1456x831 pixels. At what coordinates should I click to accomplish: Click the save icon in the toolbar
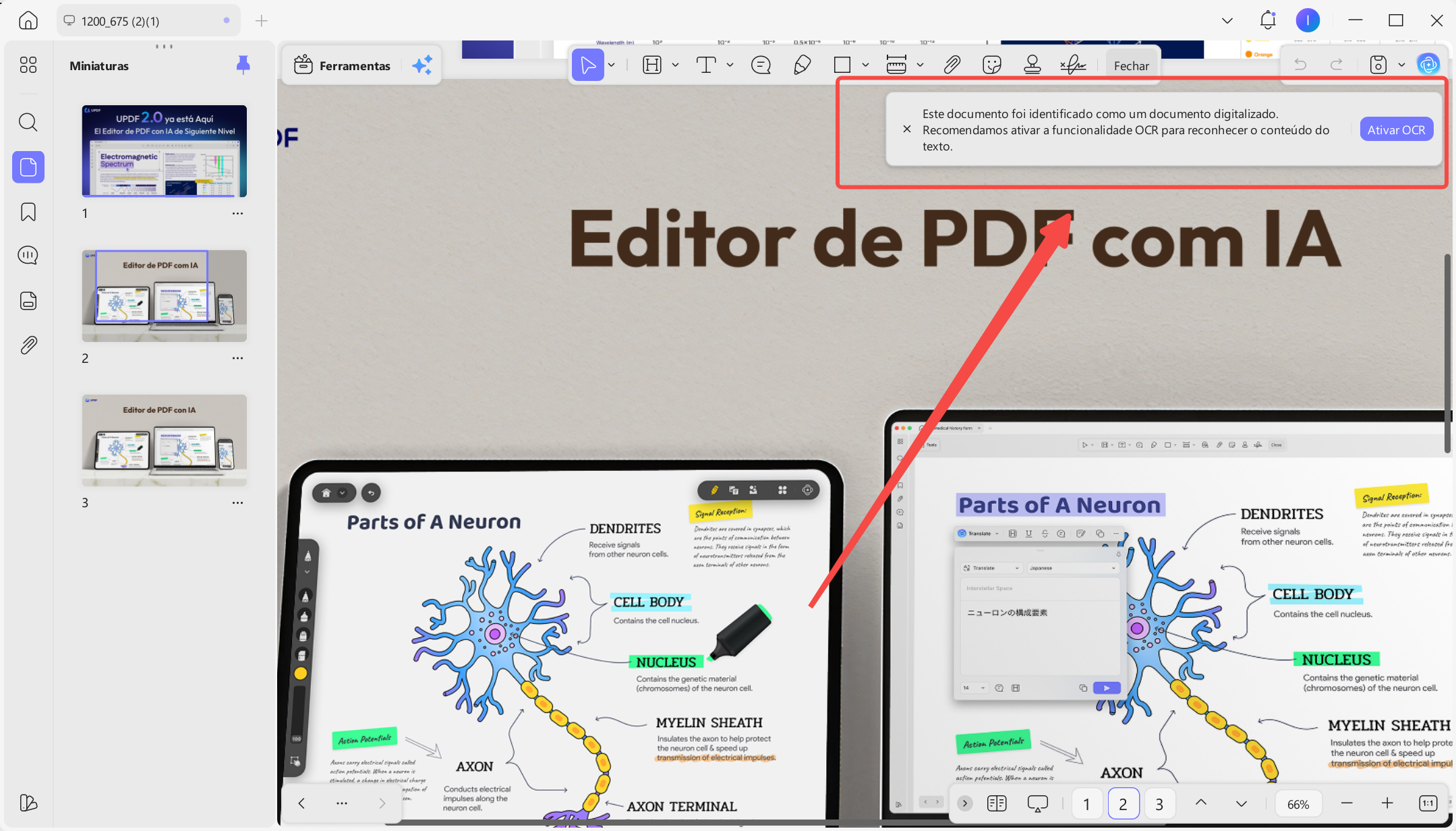[1378, 65]
